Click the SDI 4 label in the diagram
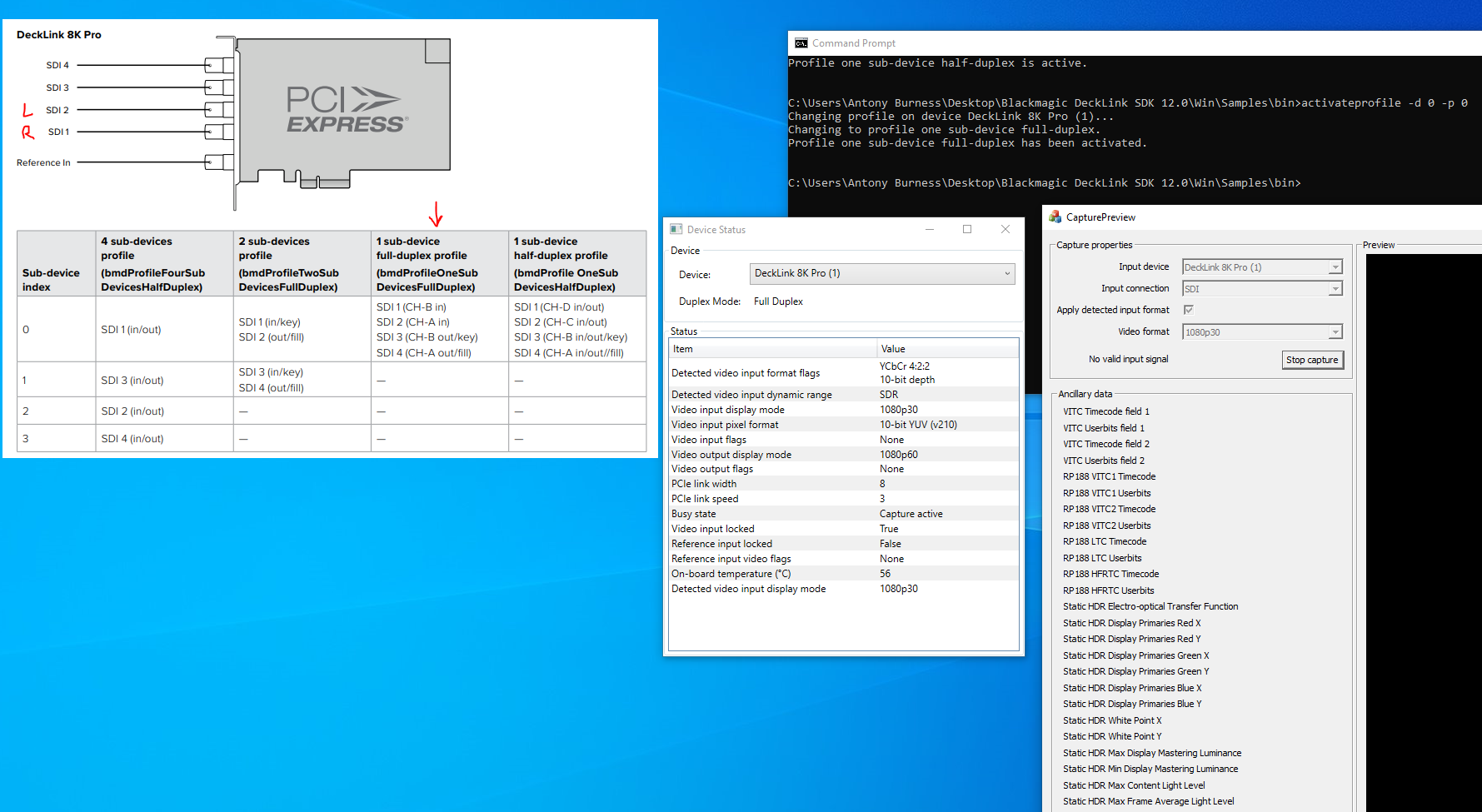The height and width of the screenshot is (812, 1482). pyautogui.click(x=57, y=65)
